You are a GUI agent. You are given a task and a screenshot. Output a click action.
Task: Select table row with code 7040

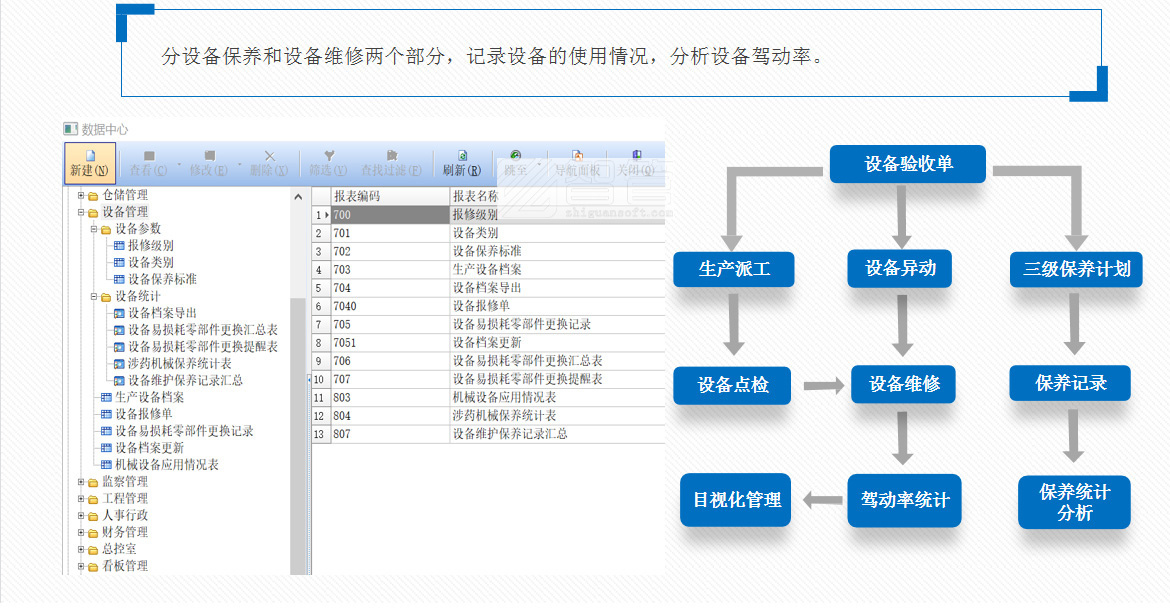tap(345, 306)
